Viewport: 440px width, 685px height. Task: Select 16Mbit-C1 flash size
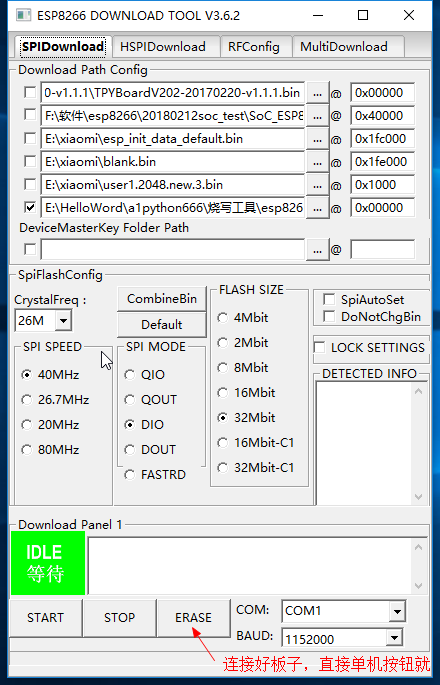[256, 443]
